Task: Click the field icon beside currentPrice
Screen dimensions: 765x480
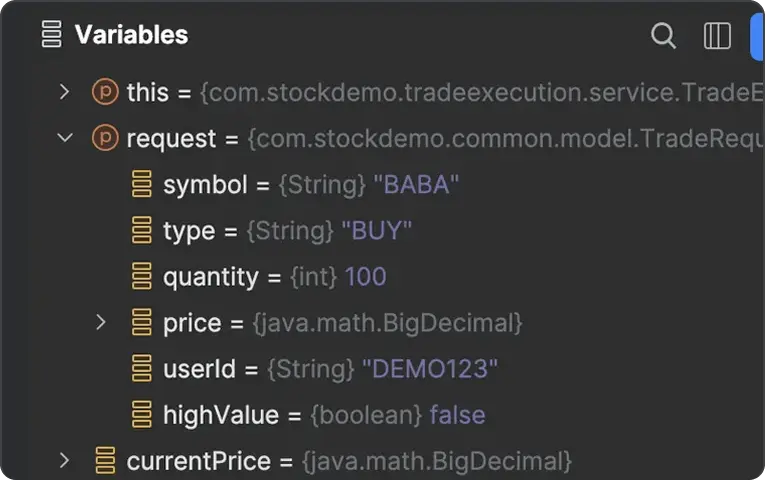Action: tap(104, 461)
